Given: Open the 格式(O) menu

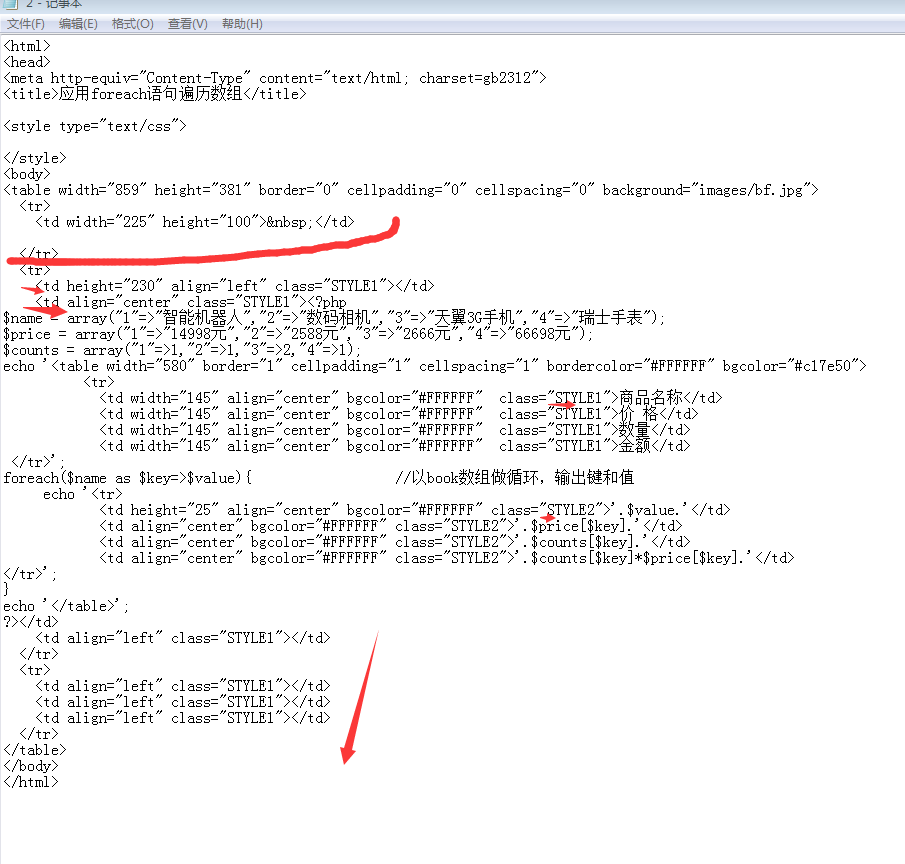Looking at the screenshot, I should (x=132, y=24).
